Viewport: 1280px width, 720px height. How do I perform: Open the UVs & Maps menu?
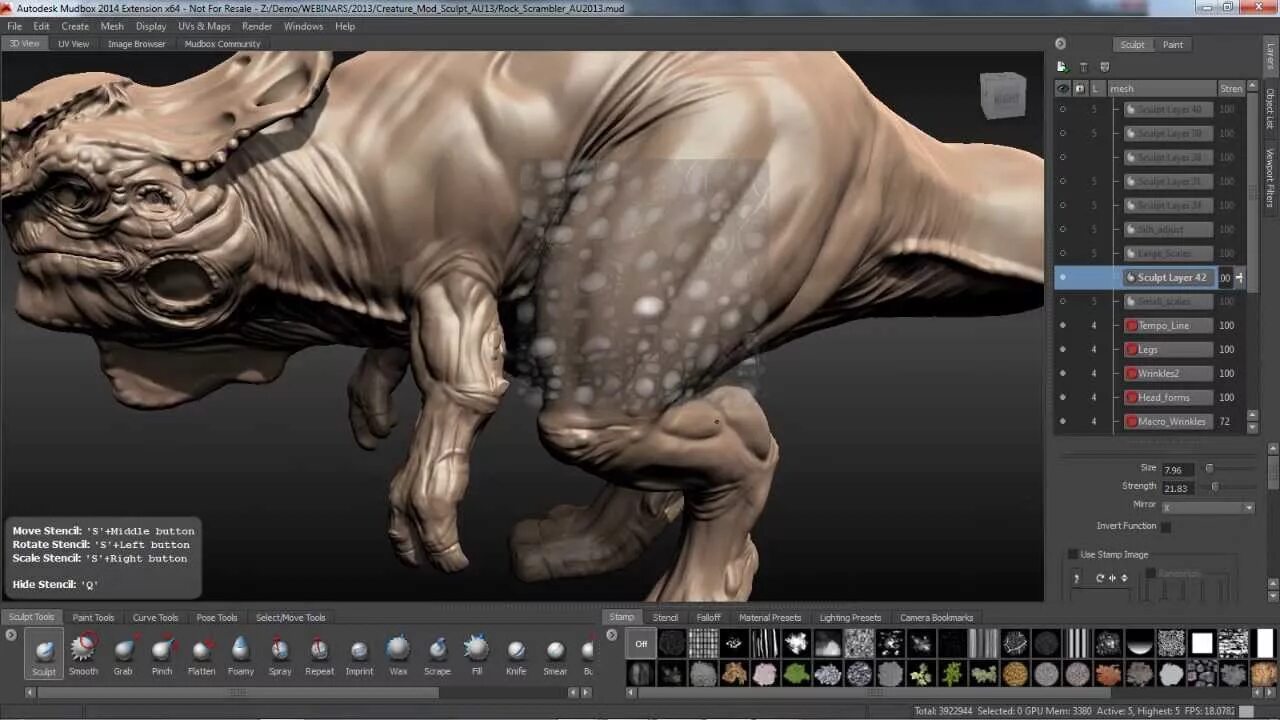(x=204, y=26)
